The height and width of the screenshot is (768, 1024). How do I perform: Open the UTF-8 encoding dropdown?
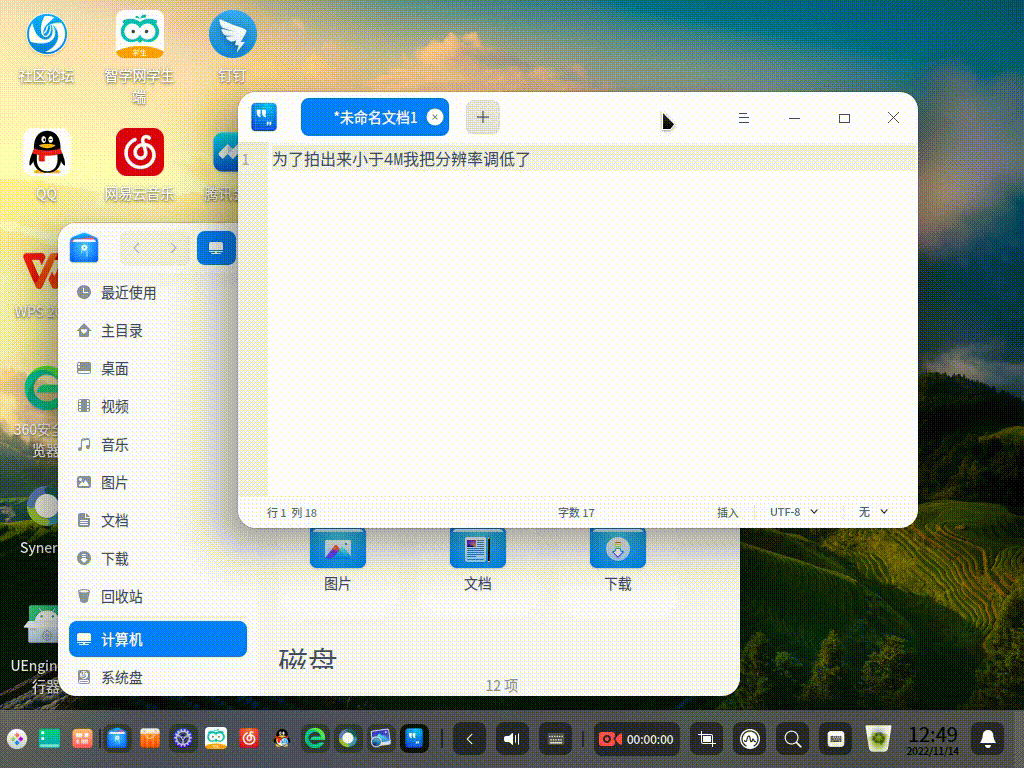coord(793,512)
